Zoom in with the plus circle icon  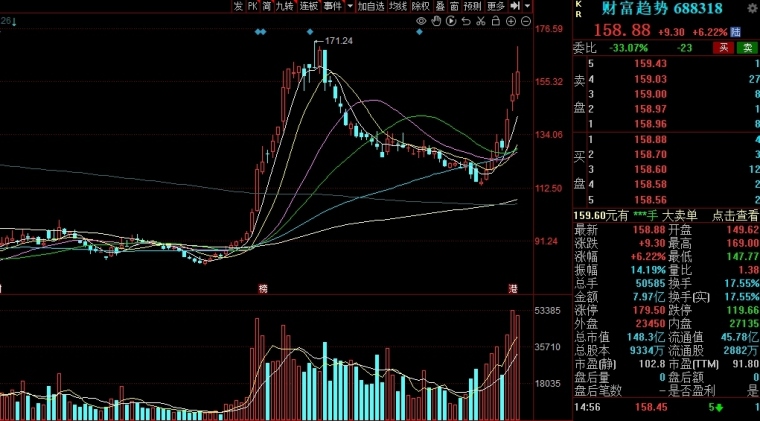tap(511, 21)
